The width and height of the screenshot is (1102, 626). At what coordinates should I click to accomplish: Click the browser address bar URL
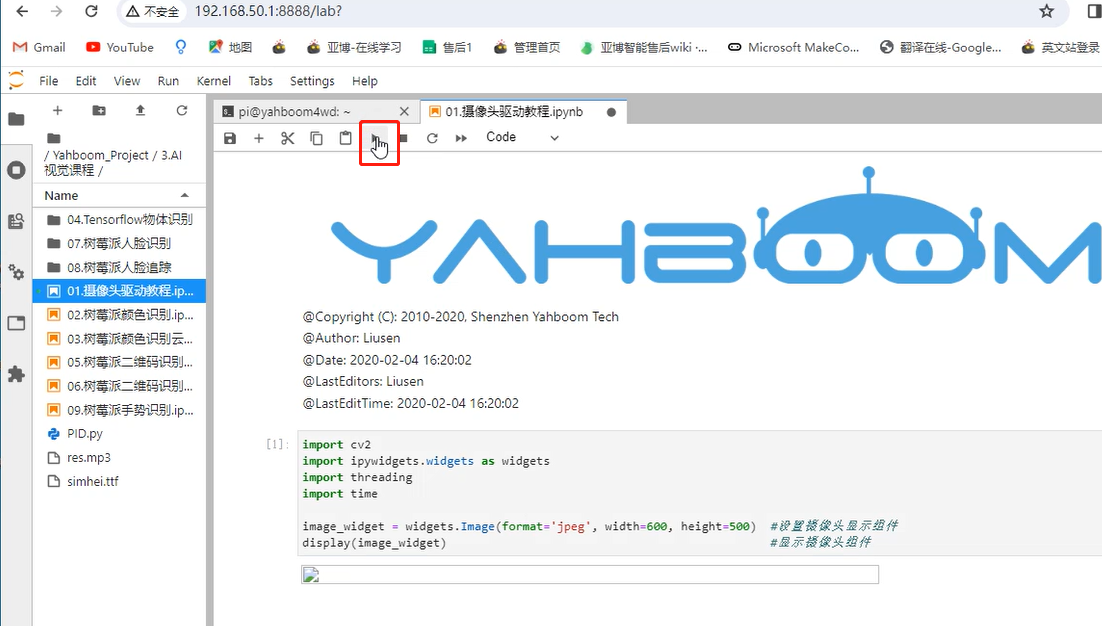tap(268, 11)
